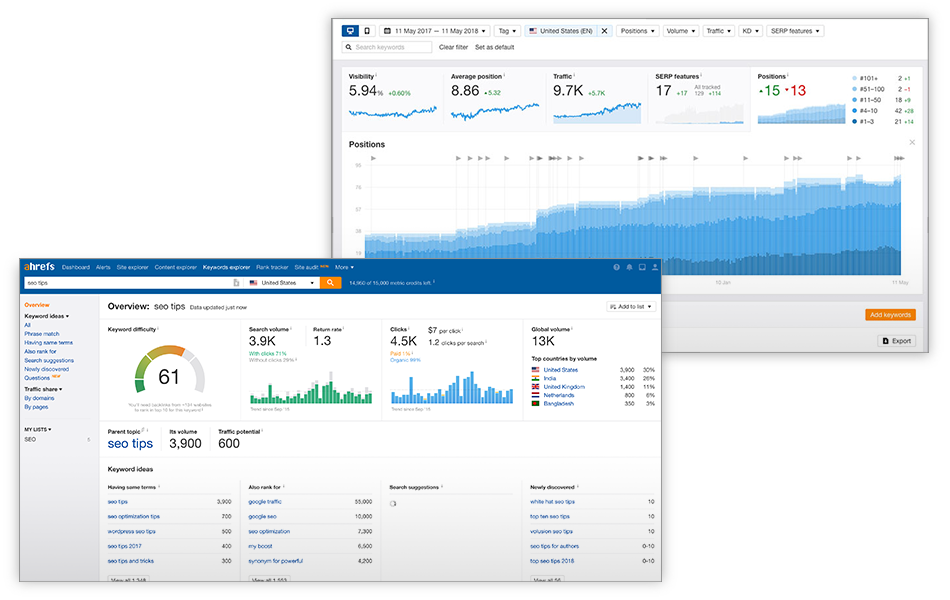
Task: Select Overview in the left sidebar
Action: click(x=37, y=305)
